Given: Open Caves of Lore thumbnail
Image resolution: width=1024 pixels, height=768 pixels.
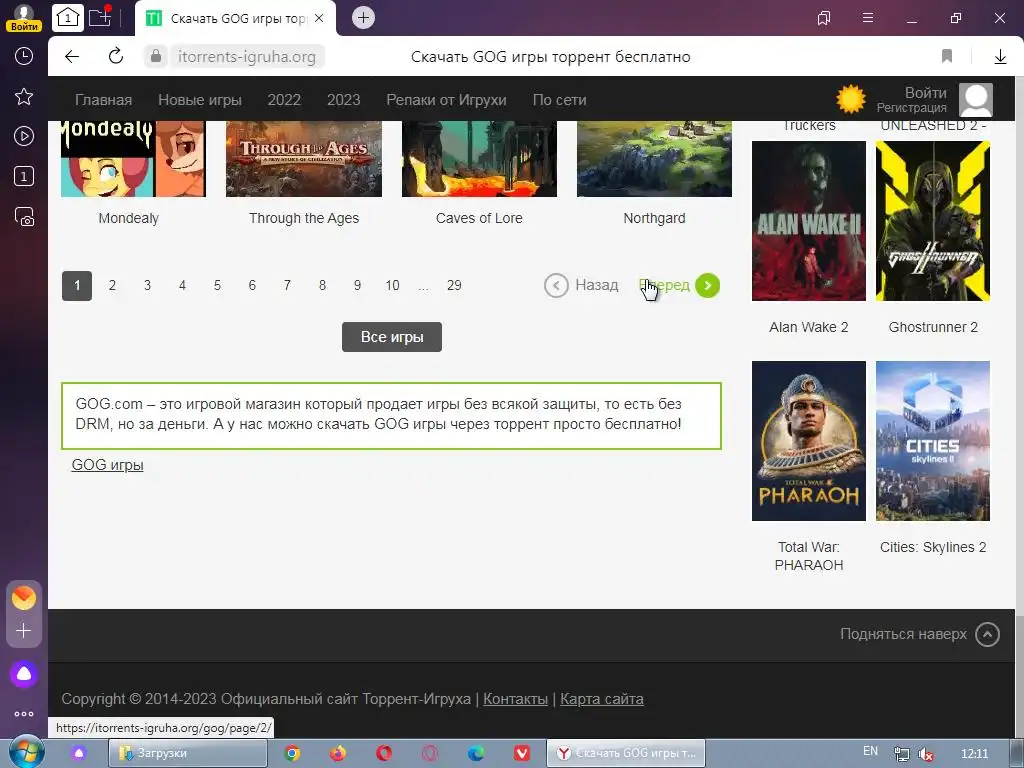Looking at the screenshot, I should [479, 159].
